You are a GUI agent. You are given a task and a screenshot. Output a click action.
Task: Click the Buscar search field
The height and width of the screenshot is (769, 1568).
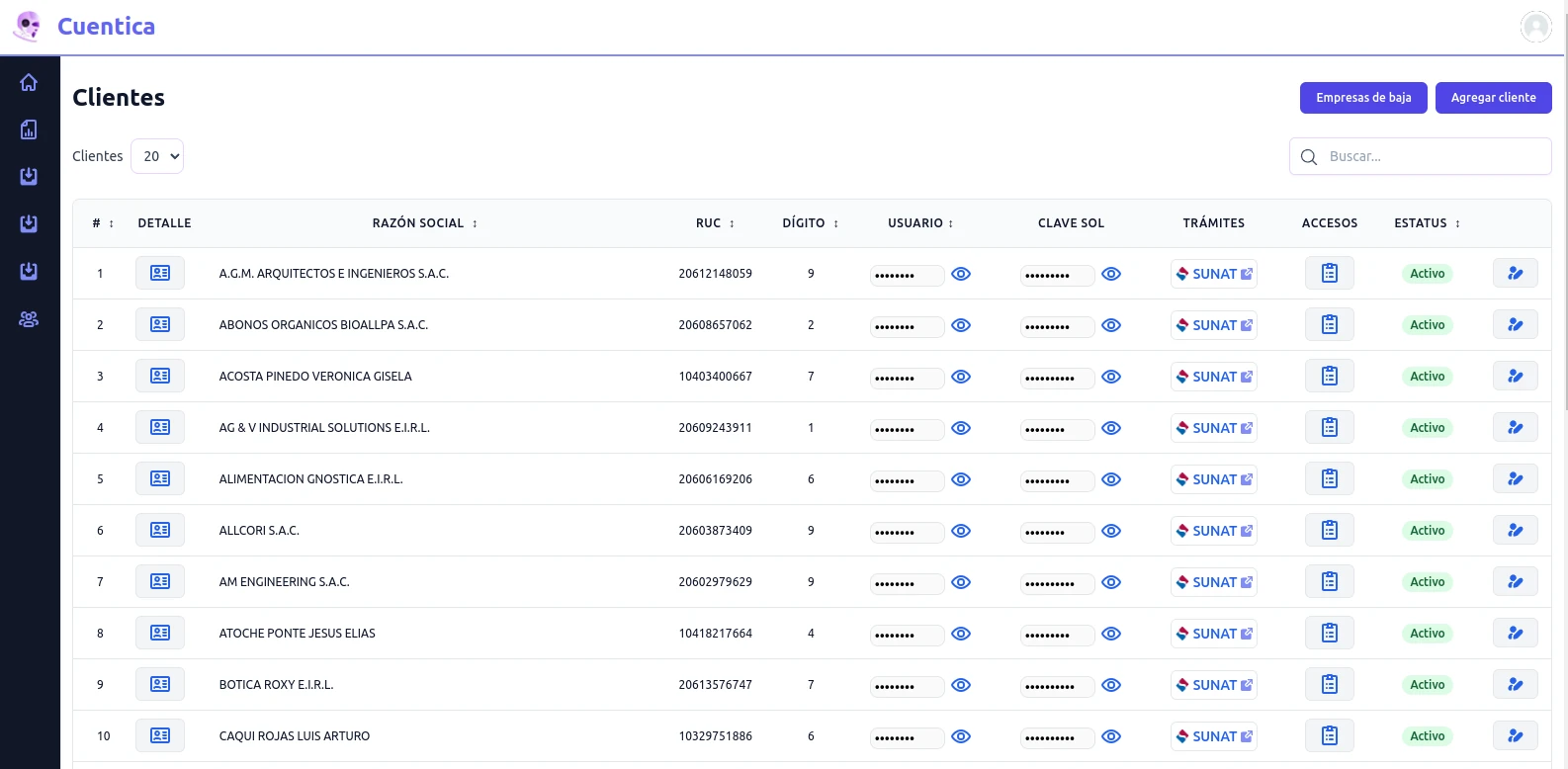click(x=1421, y=156)
